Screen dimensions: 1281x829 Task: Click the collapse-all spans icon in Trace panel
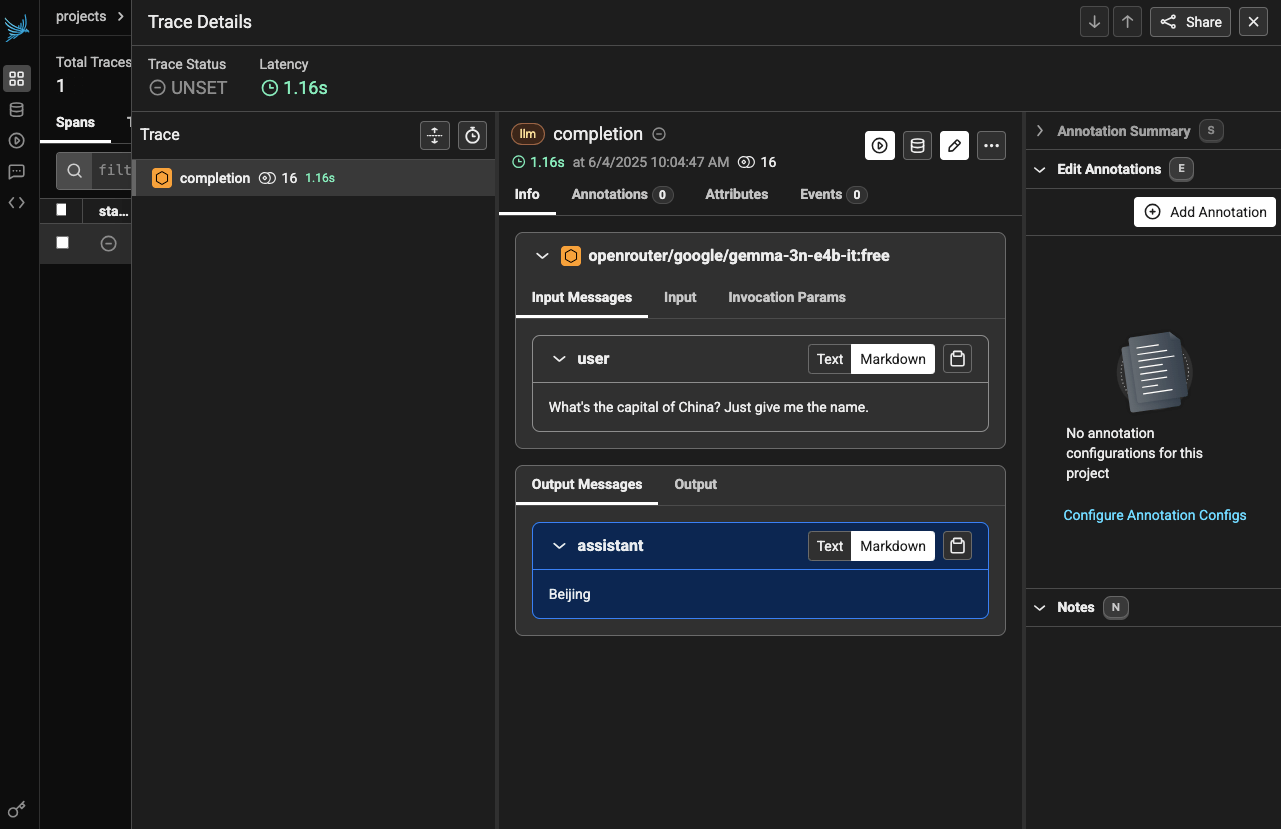tap(434, 135)
